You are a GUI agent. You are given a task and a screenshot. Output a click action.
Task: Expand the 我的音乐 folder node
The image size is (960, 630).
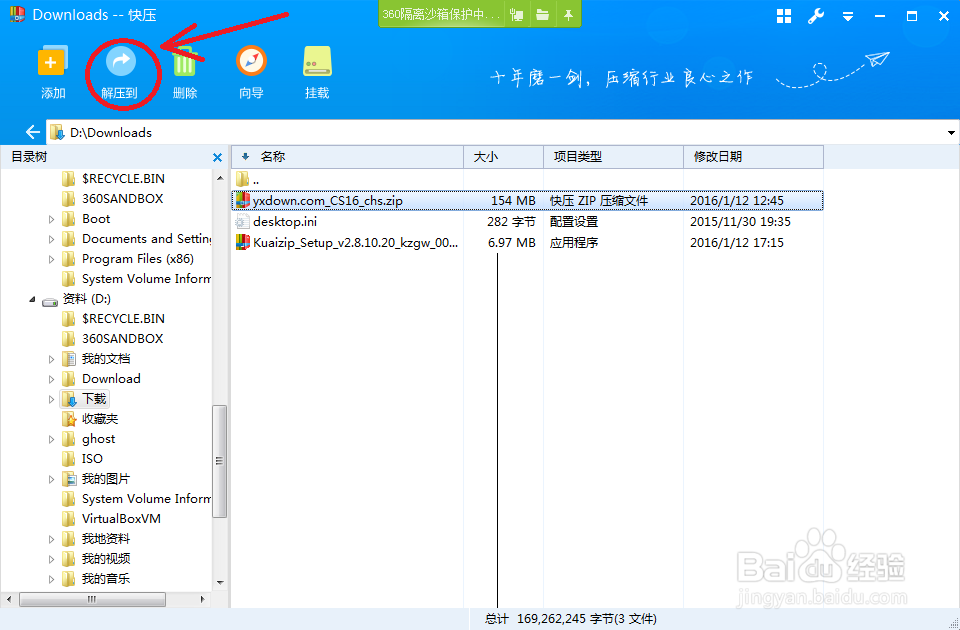pos(51,579)
